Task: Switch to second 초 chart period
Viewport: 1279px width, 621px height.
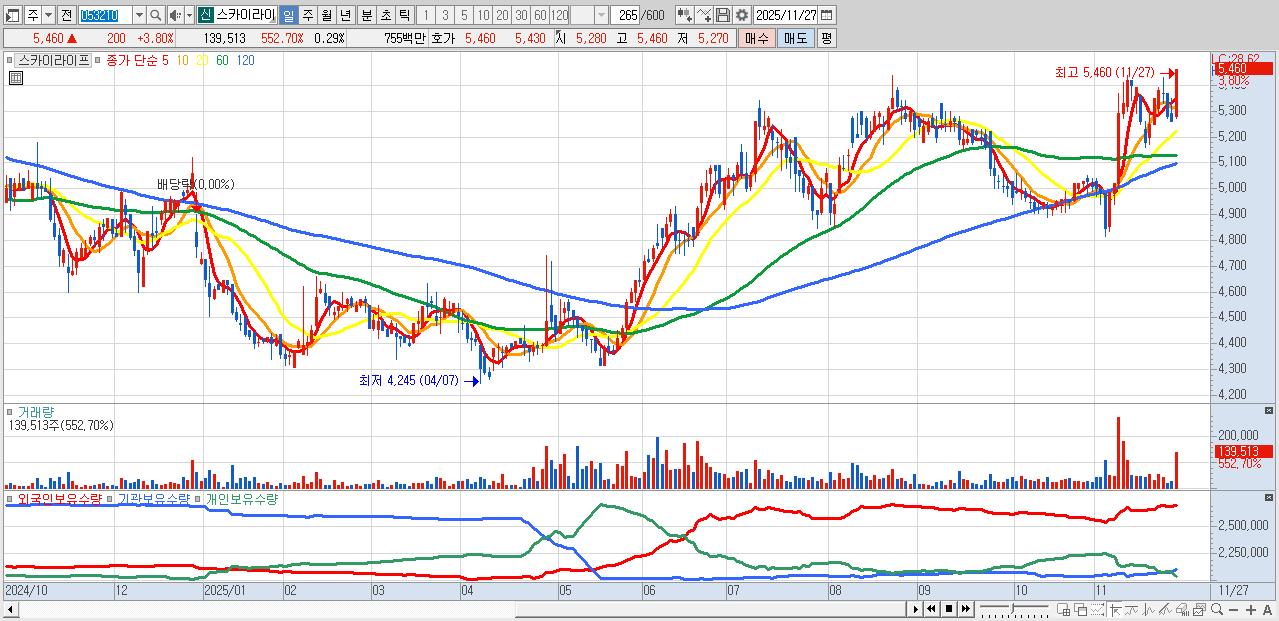Action: click(x=385, y=15)
